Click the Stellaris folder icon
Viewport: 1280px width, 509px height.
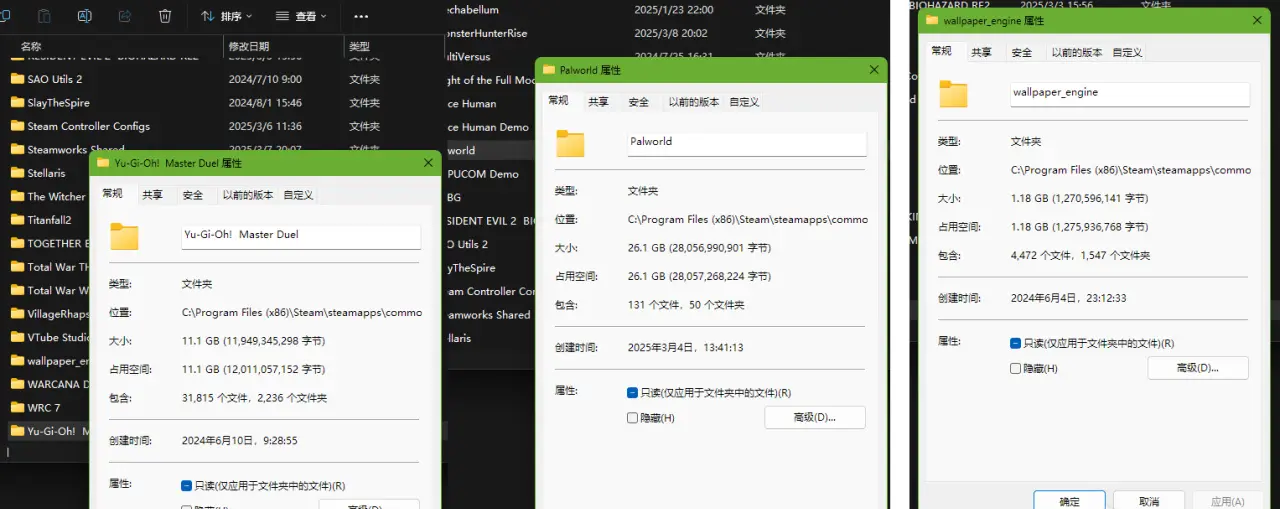click(17, 173)
